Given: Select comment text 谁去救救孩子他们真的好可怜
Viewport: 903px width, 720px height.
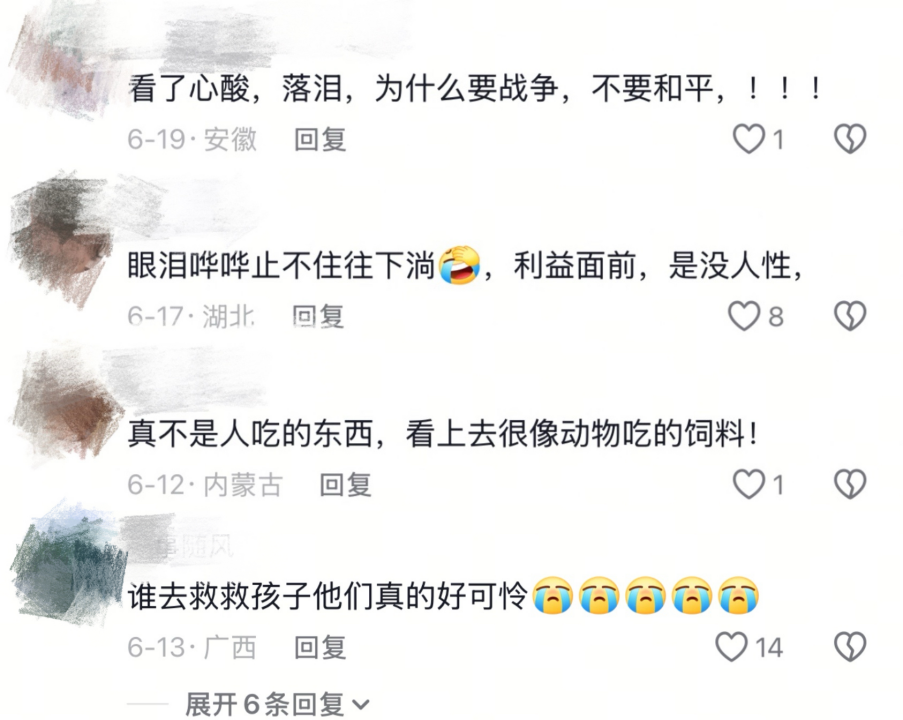Looking at the screenshot, I should [327, 596].
